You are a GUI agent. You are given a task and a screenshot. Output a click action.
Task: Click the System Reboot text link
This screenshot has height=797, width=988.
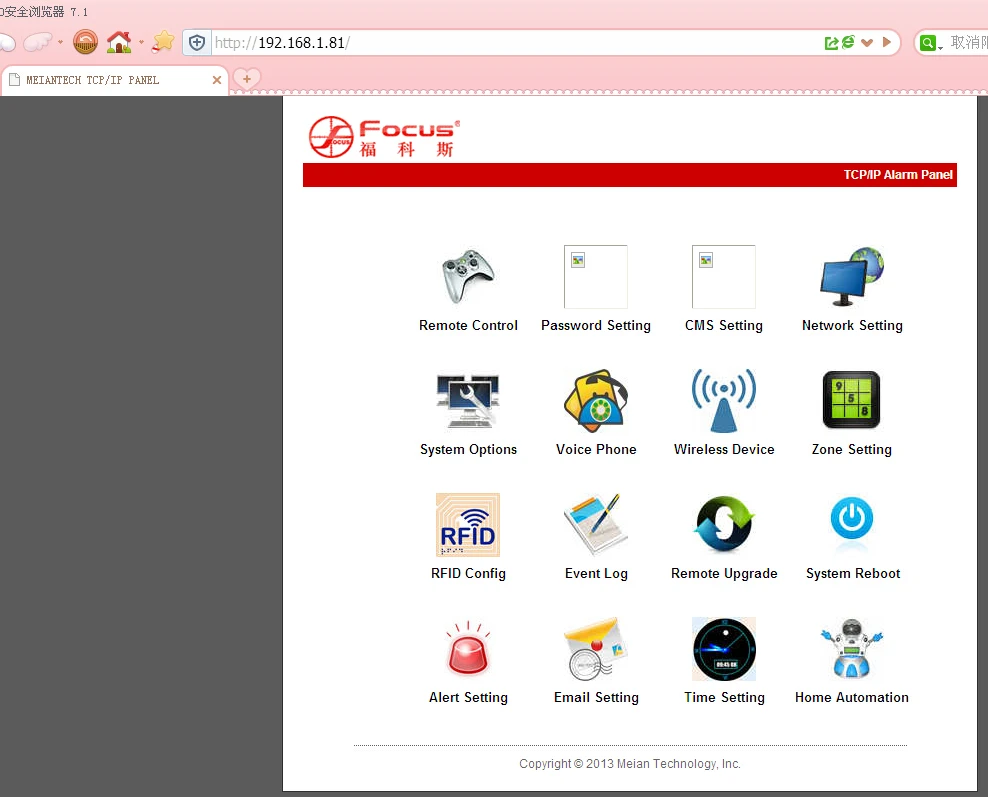point(853,574)
